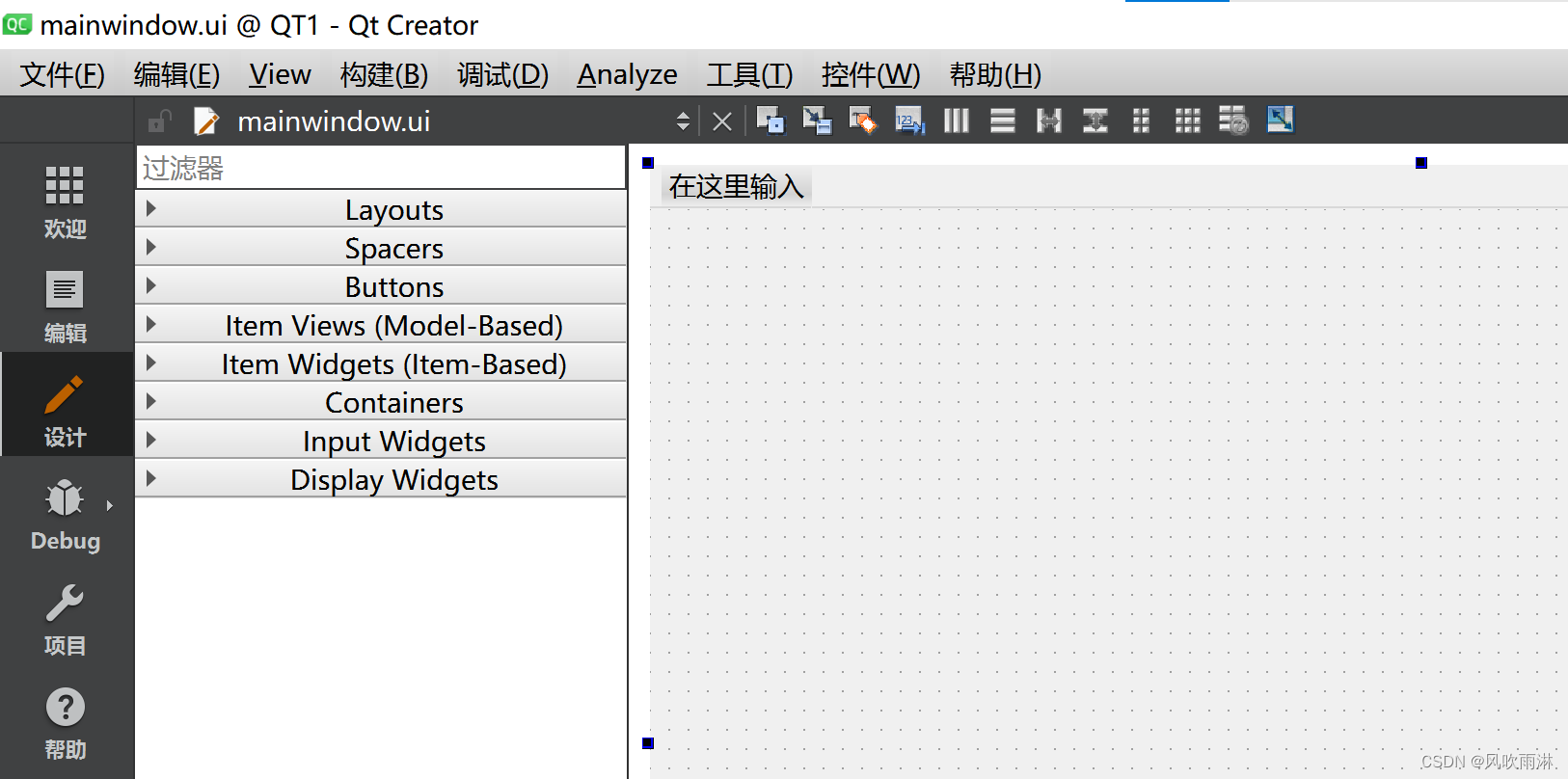Expand the Input Widgets category arrow
This screenshot has height=779, width=1568.
150,440
